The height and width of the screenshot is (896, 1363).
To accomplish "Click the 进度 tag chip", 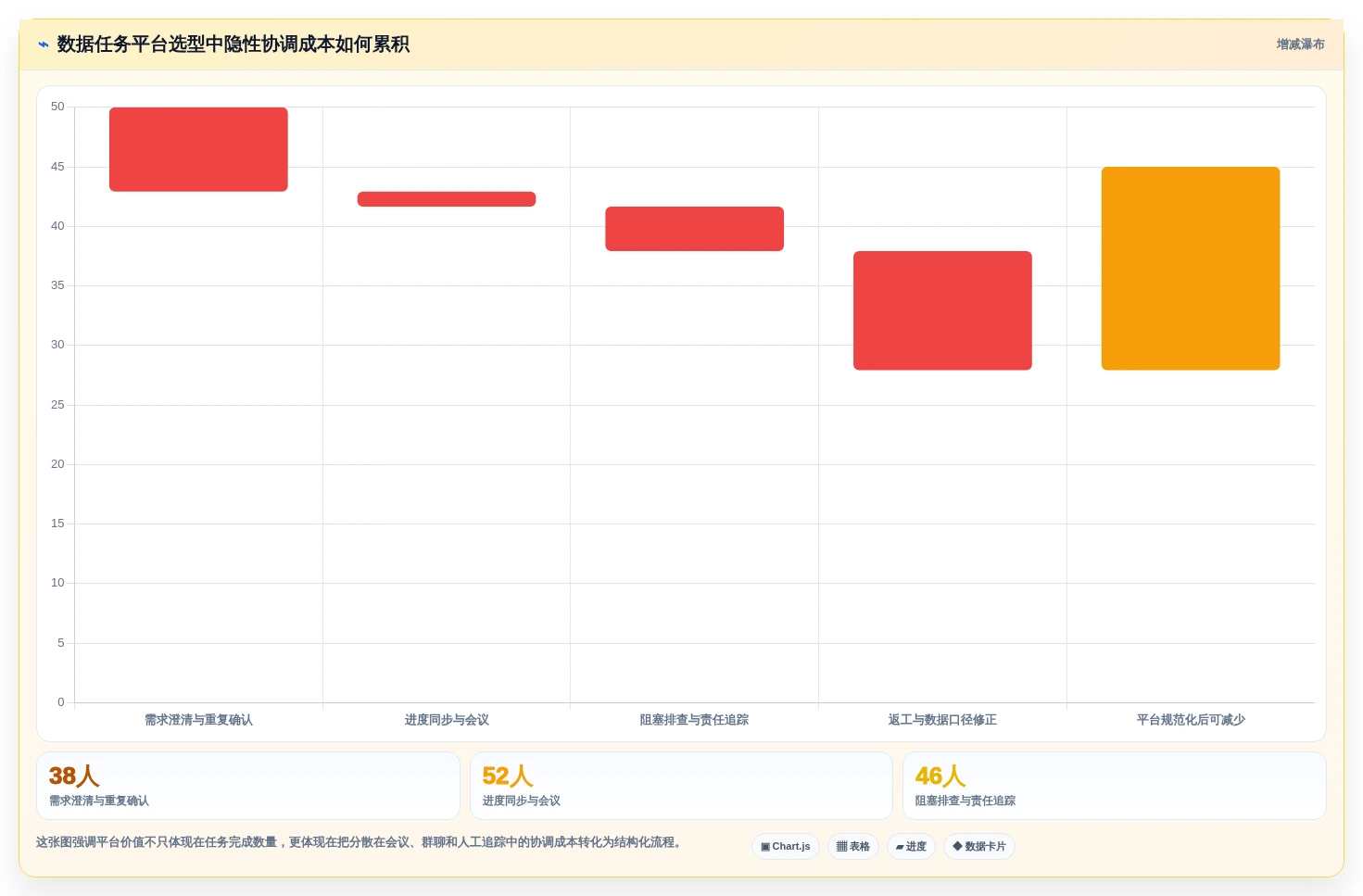I will tap(911, 847).
